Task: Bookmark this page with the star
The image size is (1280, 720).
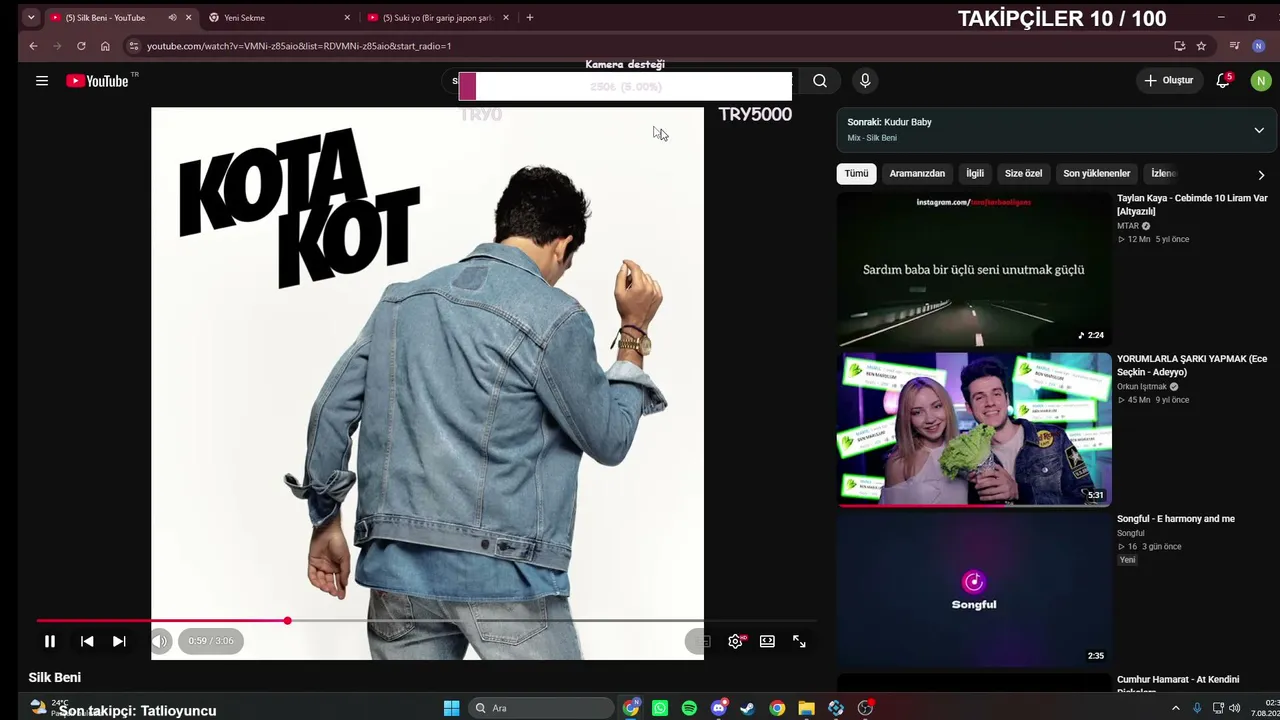Action: click(1201, 46)
